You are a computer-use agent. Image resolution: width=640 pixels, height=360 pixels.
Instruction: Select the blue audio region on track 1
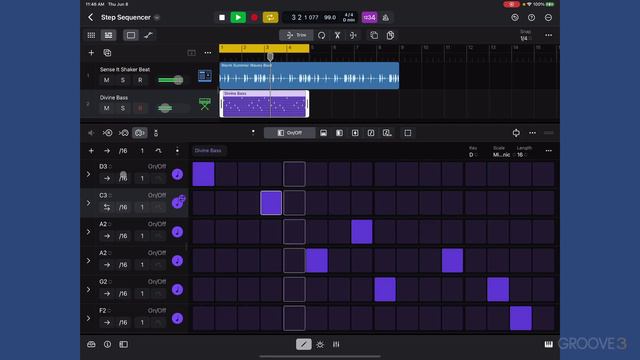coord(309,76)
